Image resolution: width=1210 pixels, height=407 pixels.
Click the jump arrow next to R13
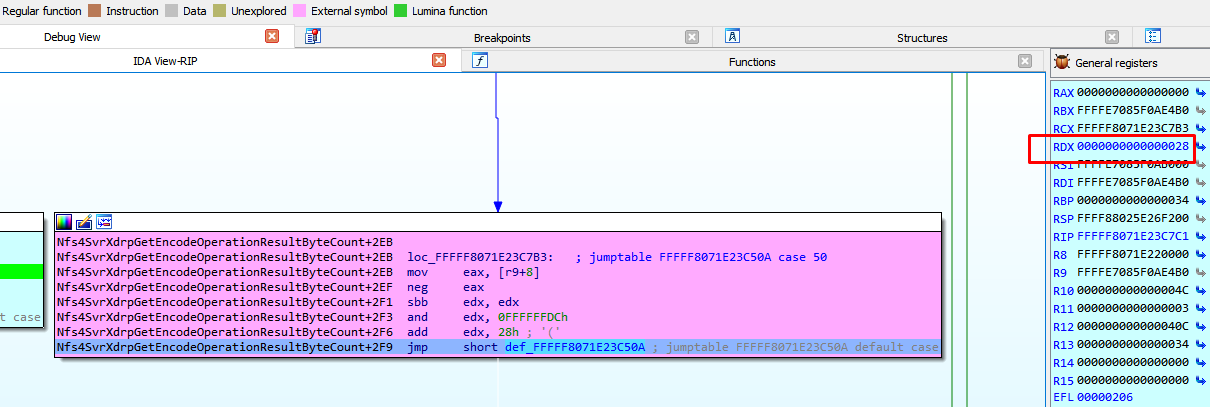pyautogui.click(x=1201, y=344)
